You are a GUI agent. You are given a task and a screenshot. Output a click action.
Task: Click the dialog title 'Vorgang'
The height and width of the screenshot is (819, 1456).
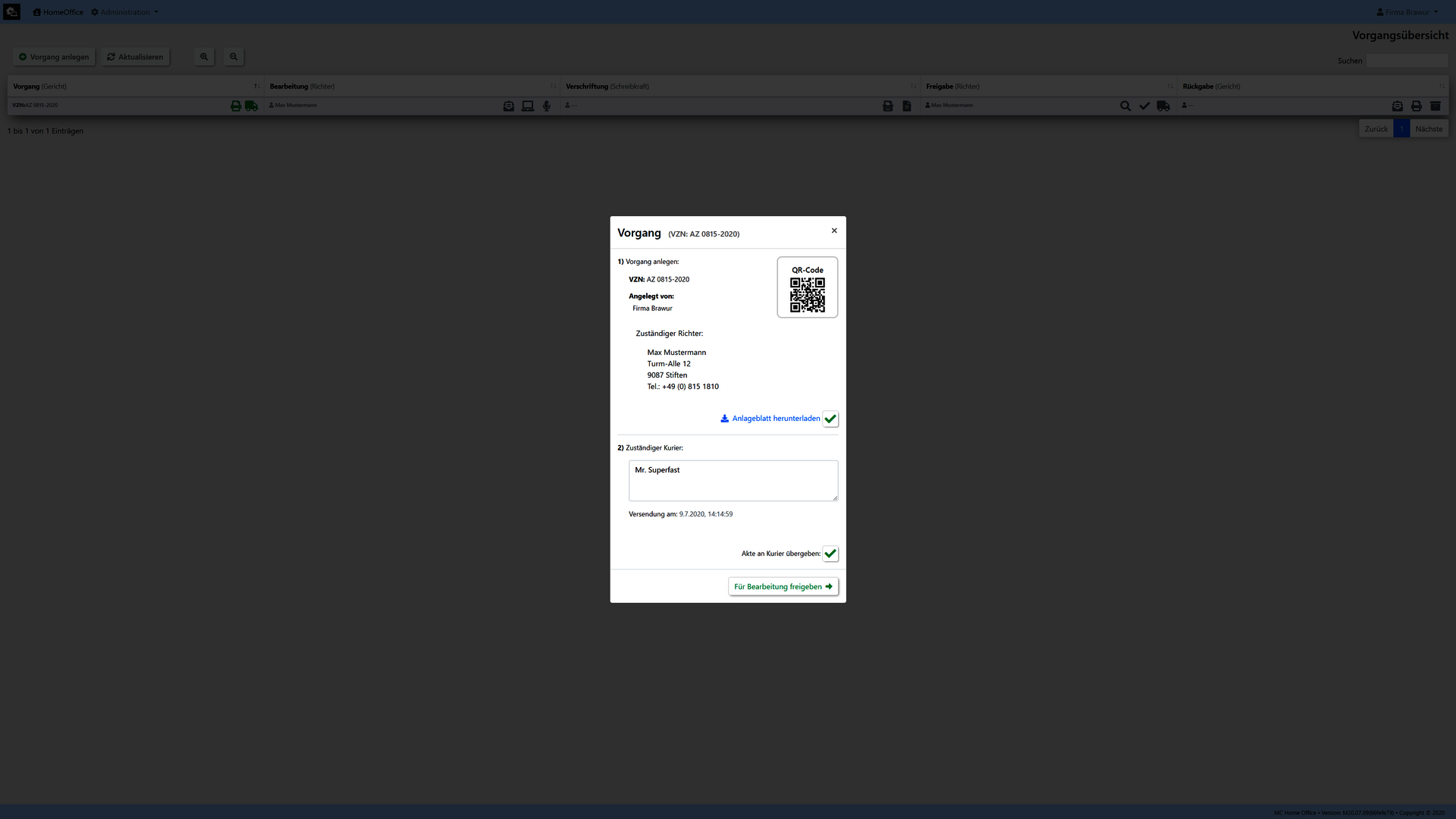click(x=639, y=233)
